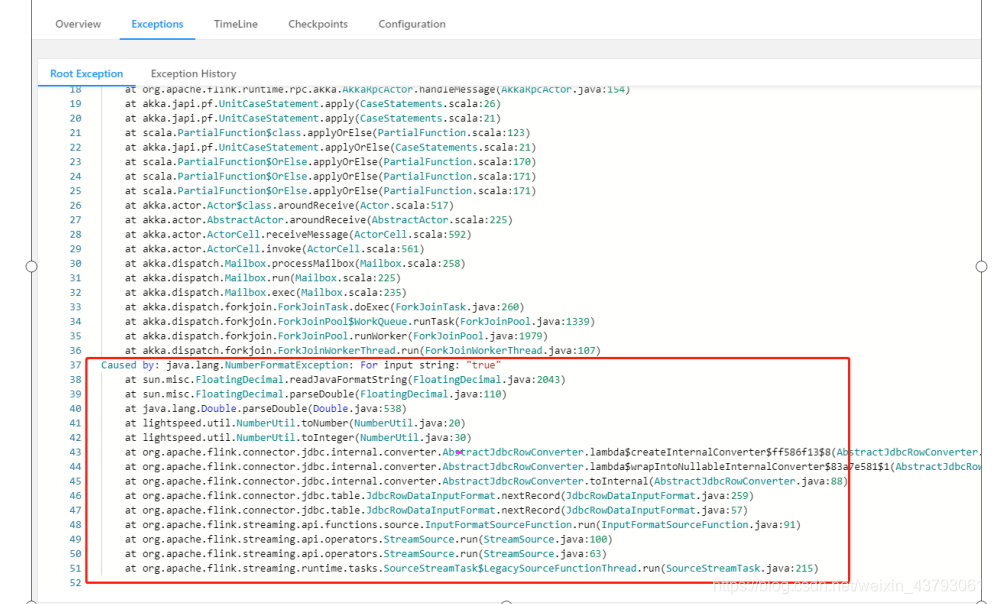Click StreamSource.run java:100 line
This screenshot has height=604, width=992.
pyautogui.click(x=369, y=539)
